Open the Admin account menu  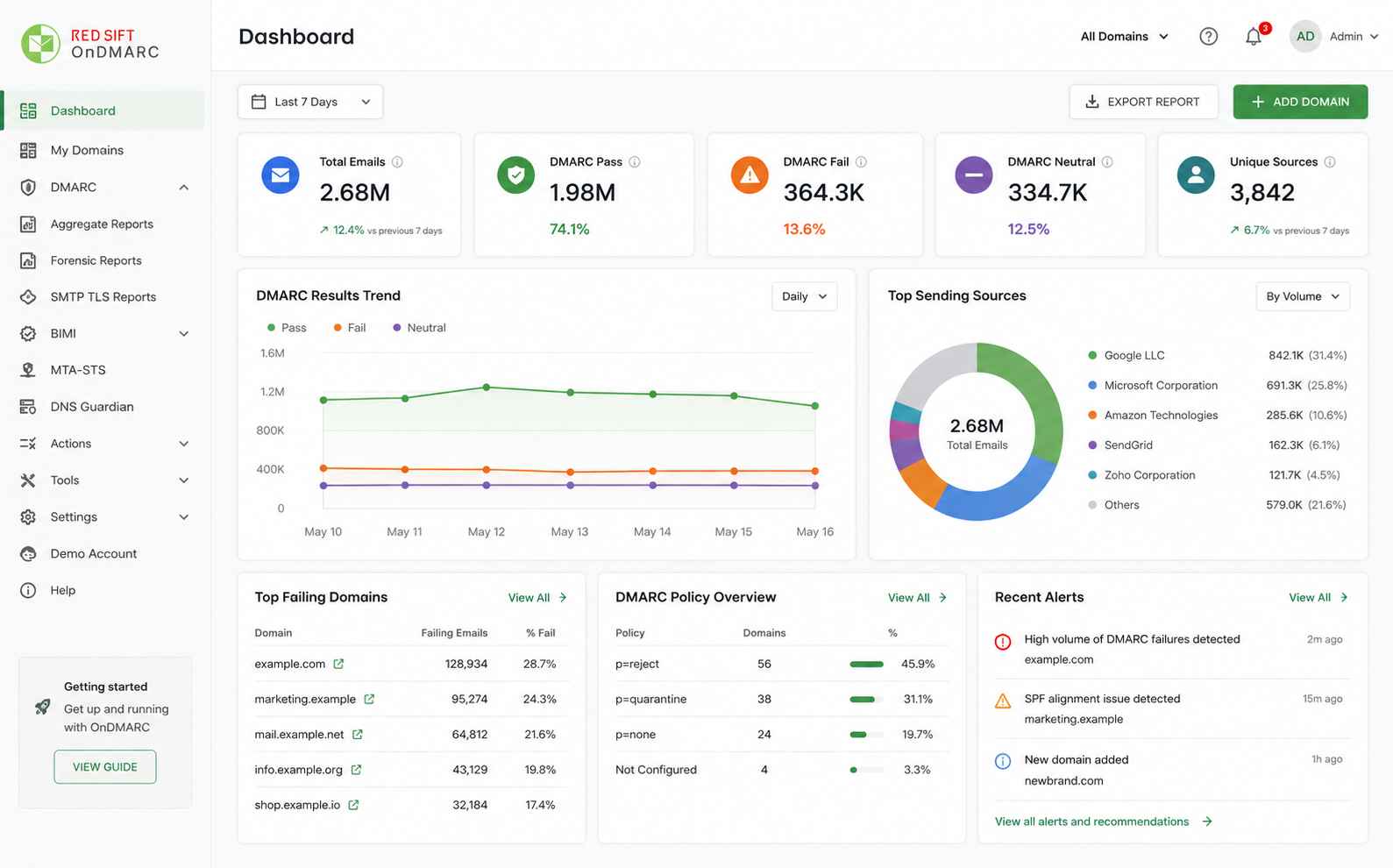tap(1354, 36)
